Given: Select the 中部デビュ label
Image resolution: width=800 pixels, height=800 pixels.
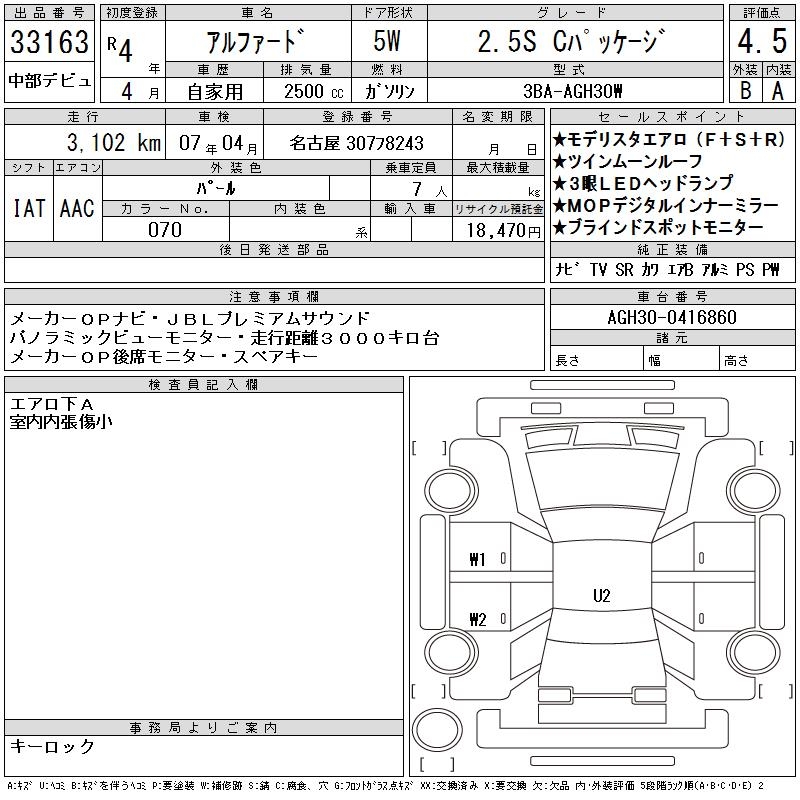Looking at the screenshot, I should (x=49, y=81).
